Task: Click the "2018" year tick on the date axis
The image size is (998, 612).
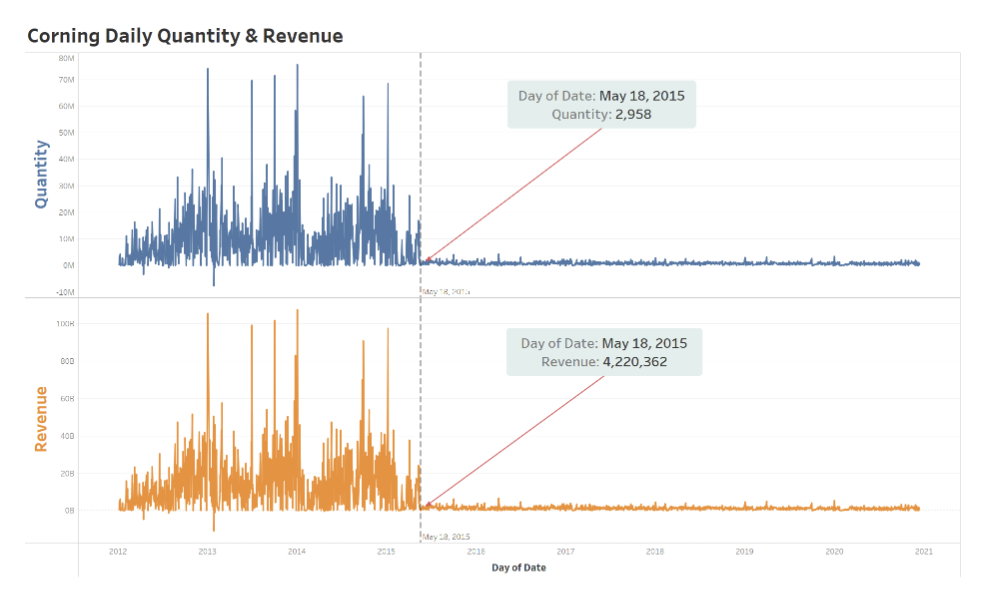Action: point(655,552)
